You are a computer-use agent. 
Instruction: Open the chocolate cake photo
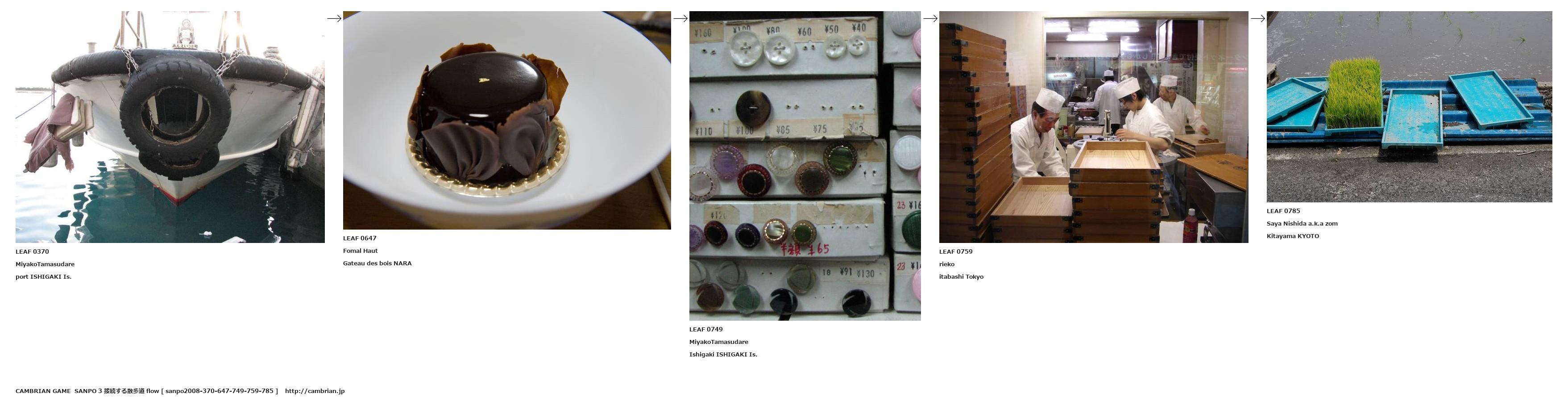click(507, 120)
